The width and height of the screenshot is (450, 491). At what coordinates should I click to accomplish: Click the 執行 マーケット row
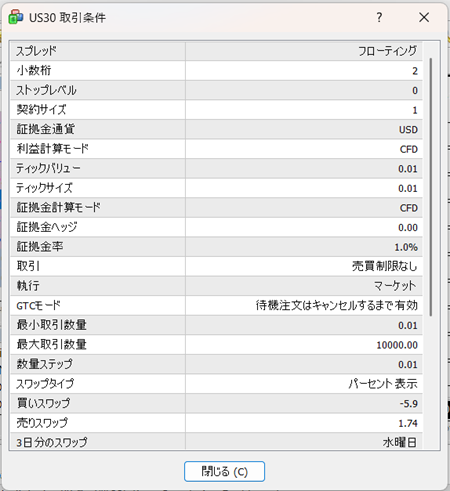tap(216, 286)
